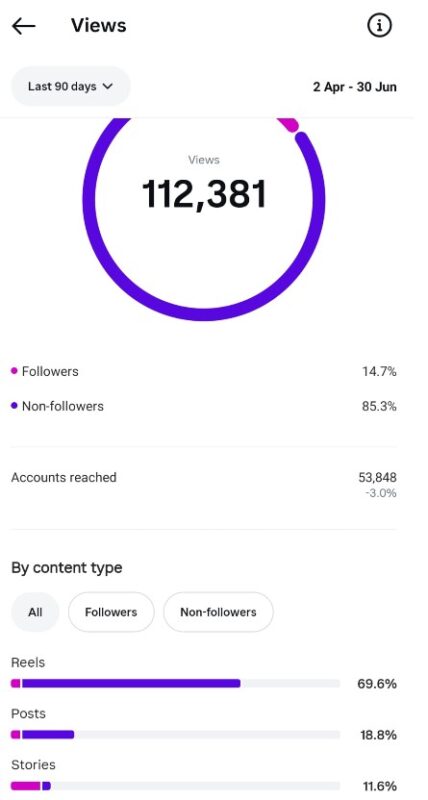
Task: Select the Non-followers 85.3% row
Action: tap(204, 407)
